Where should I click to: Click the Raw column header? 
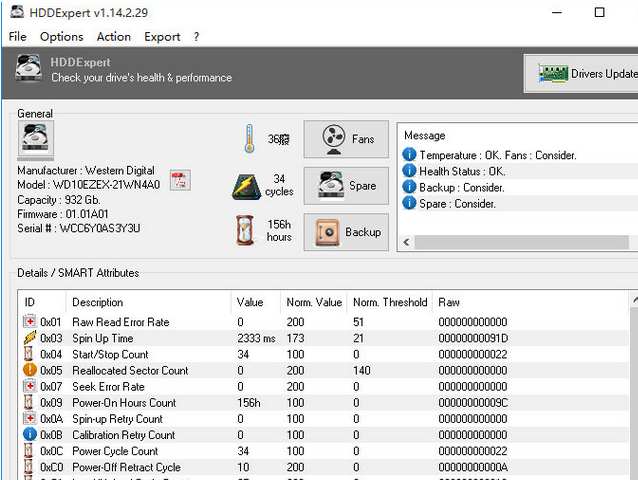(530, 302)
